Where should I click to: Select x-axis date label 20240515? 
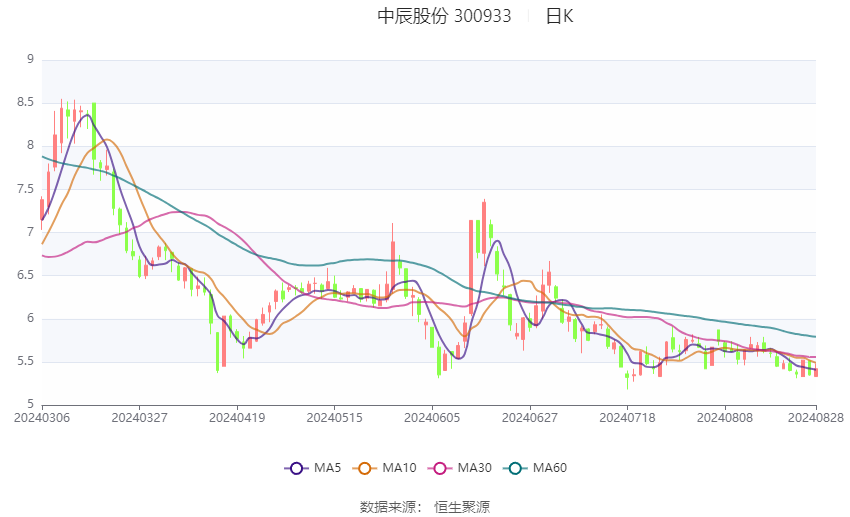point(334,418)
